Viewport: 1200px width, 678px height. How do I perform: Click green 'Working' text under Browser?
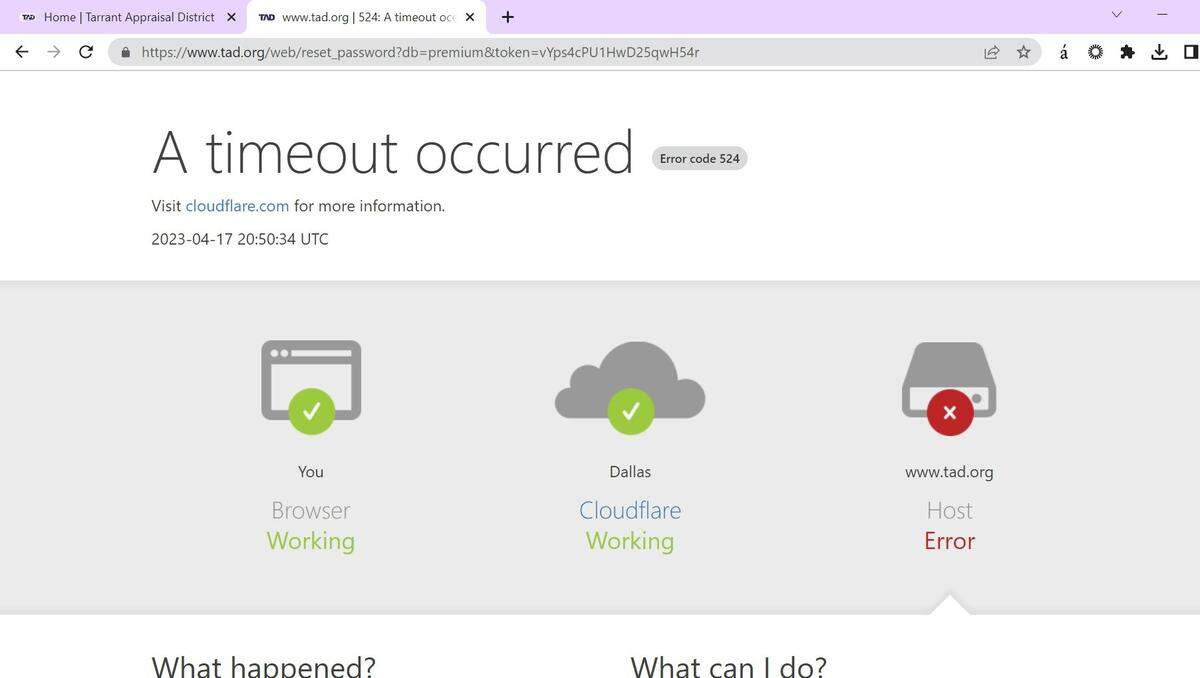tap(311, 541)
